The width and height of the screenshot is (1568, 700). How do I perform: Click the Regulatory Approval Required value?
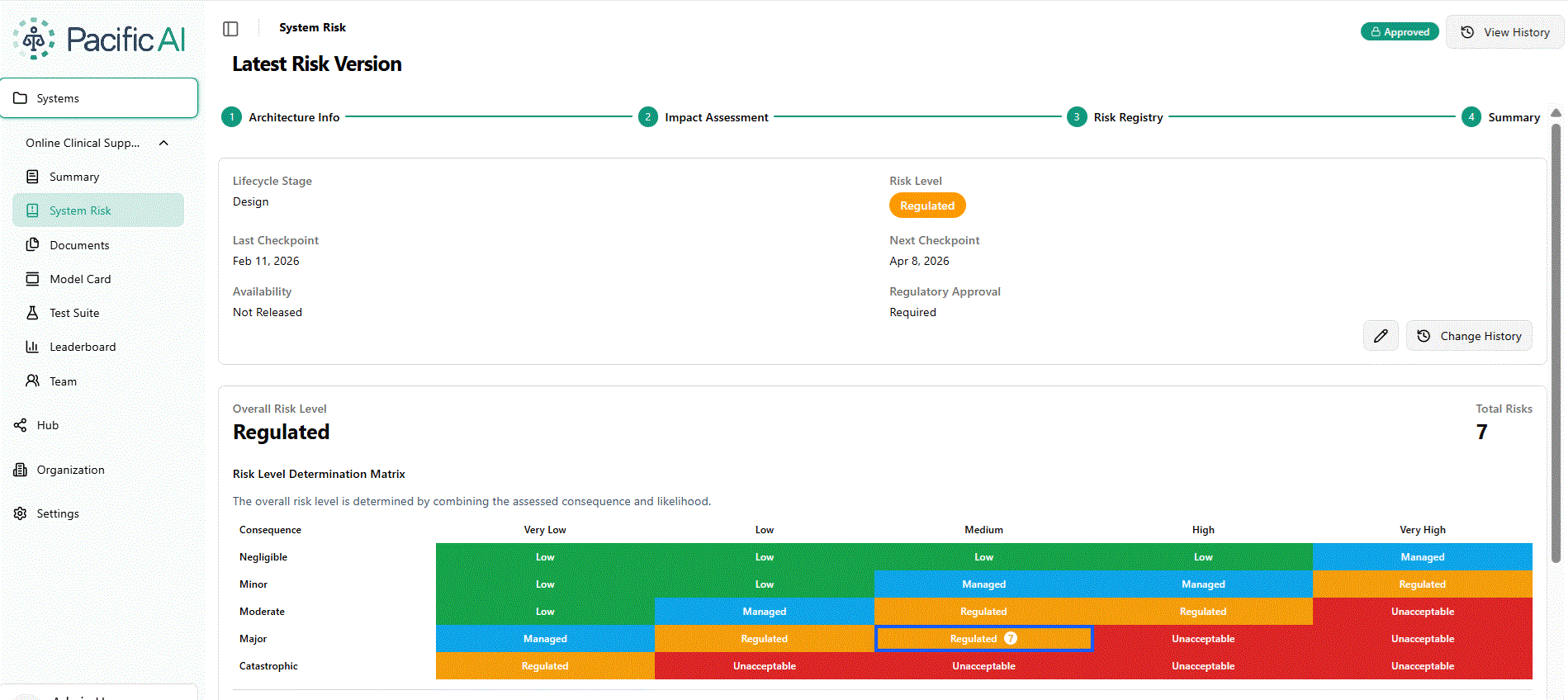click(912, 312)
